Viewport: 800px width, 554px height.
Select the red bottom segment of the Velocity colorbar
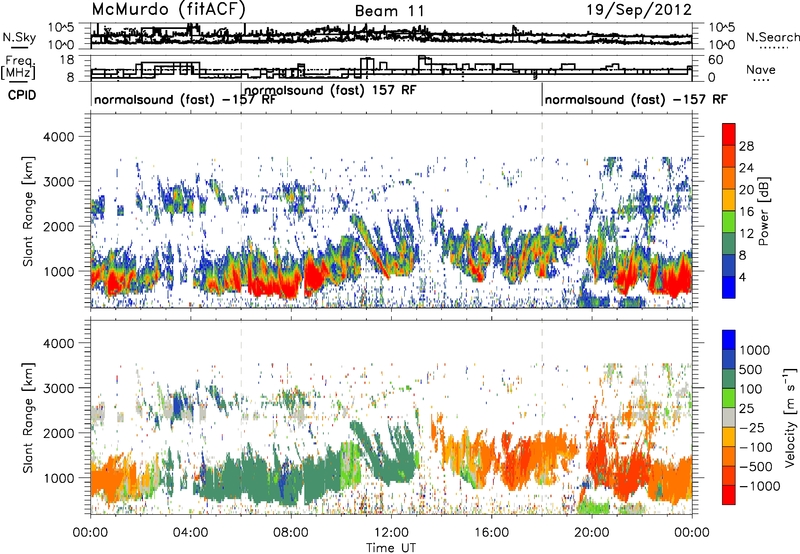tap(729, 495)
